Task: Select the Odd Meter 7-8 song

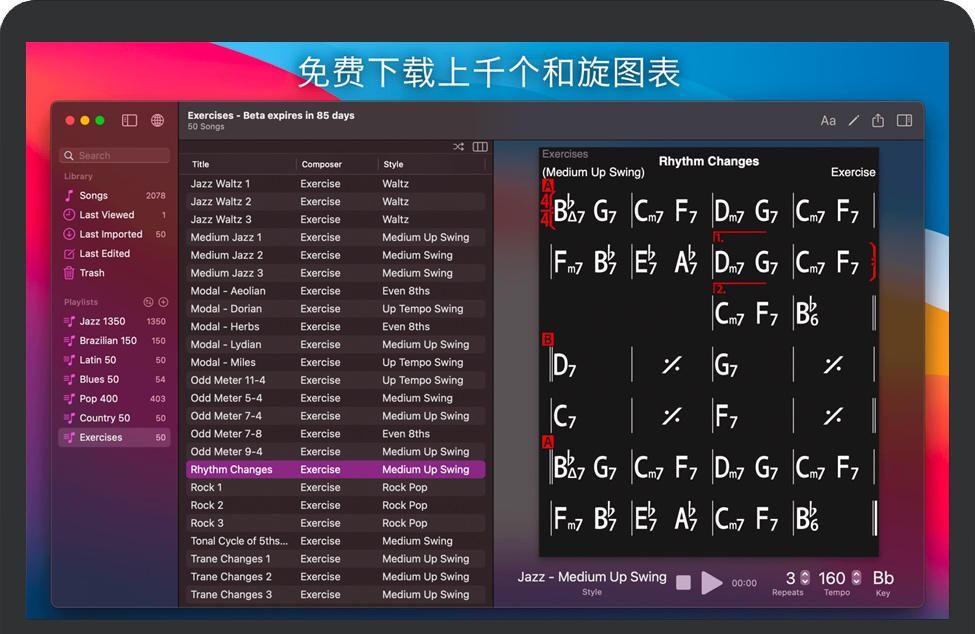Action: tap(335, 434)
